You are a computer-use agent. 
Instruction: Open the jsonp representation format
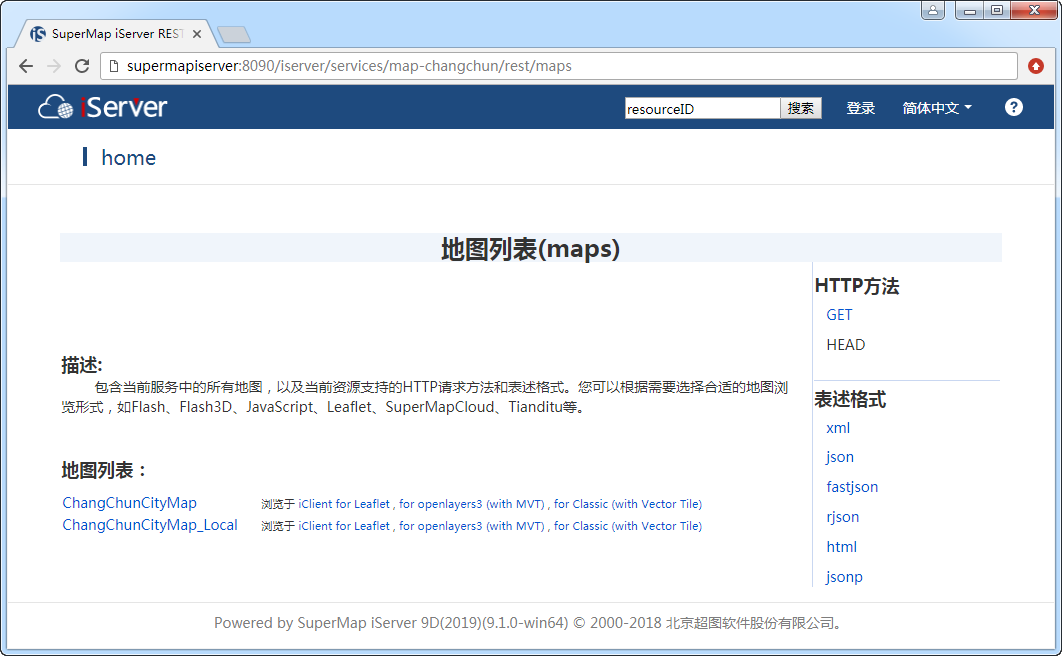coord(844,577)
